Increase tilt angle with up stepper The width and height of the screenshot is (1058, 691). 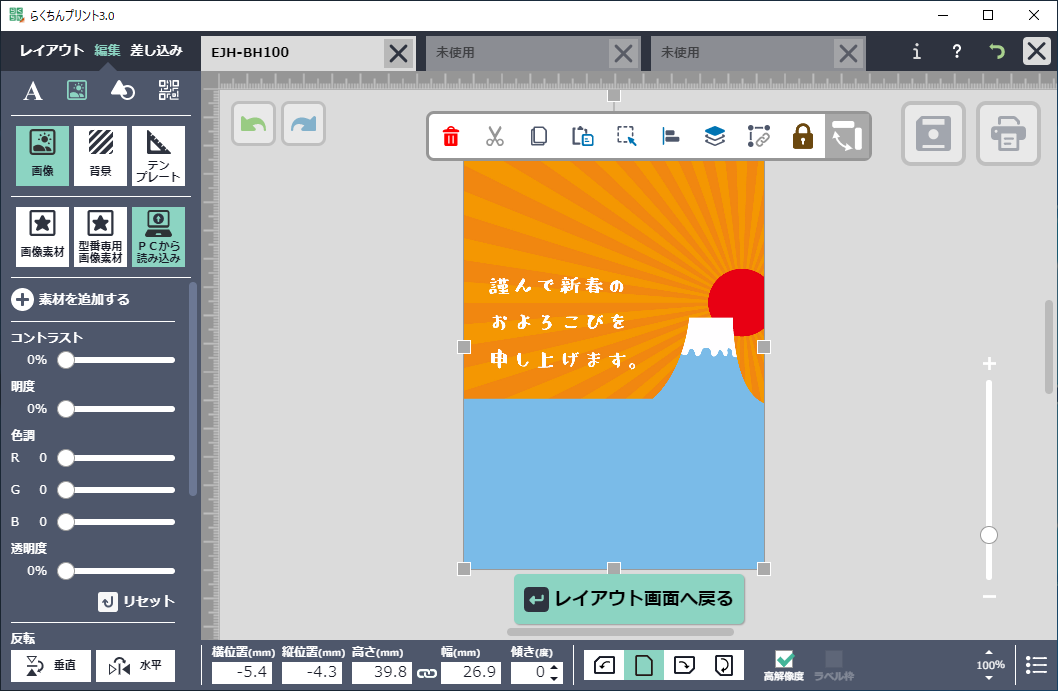(x=555, y=667)
